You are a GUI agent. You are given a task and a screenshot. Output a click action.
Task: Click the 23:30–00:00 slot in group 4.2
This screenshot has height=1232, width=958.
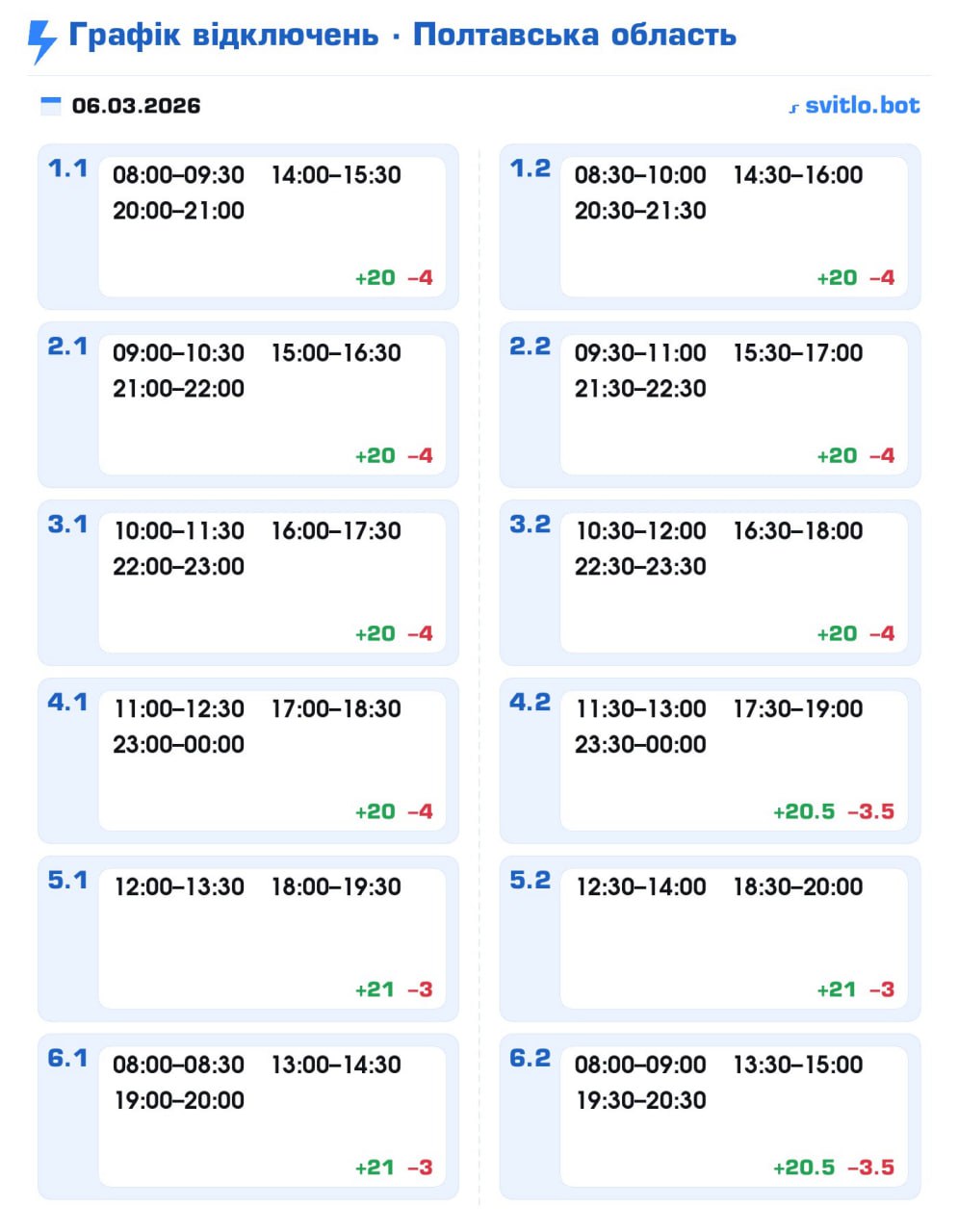(640, 745)
